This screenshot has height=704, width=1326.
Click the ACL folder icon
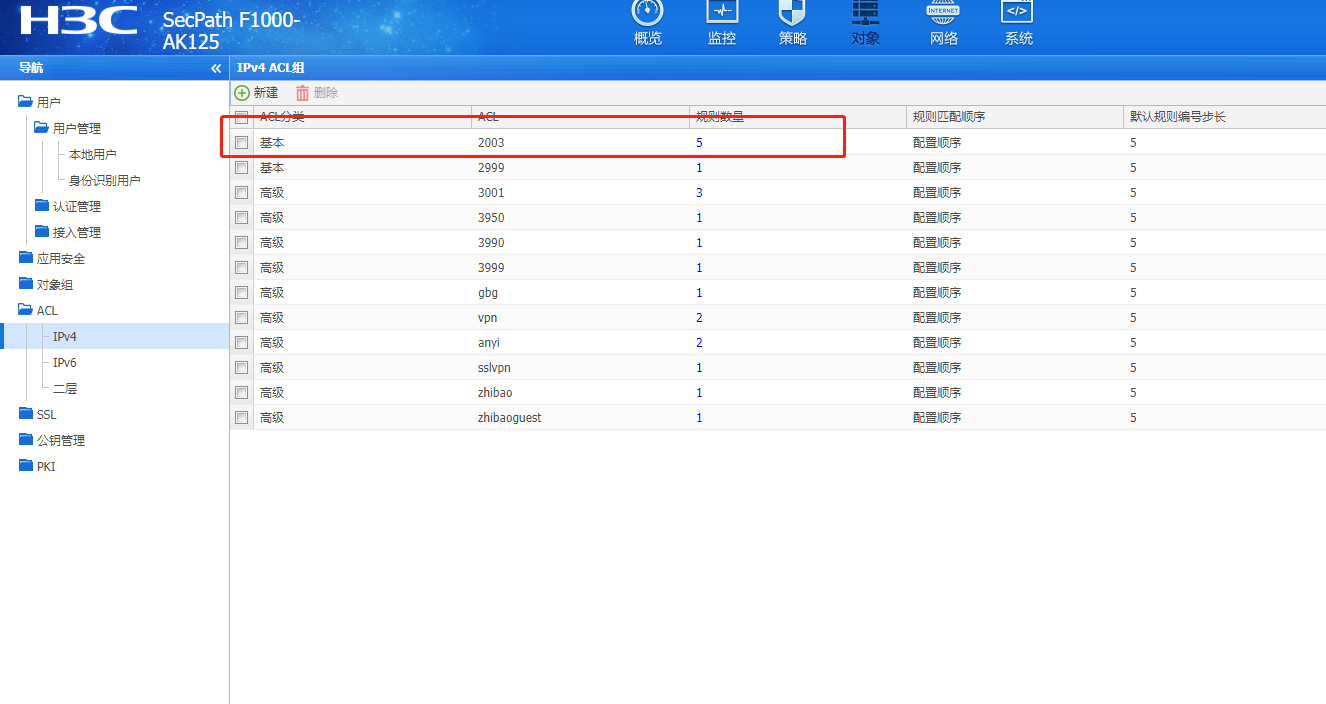point(25,309)
